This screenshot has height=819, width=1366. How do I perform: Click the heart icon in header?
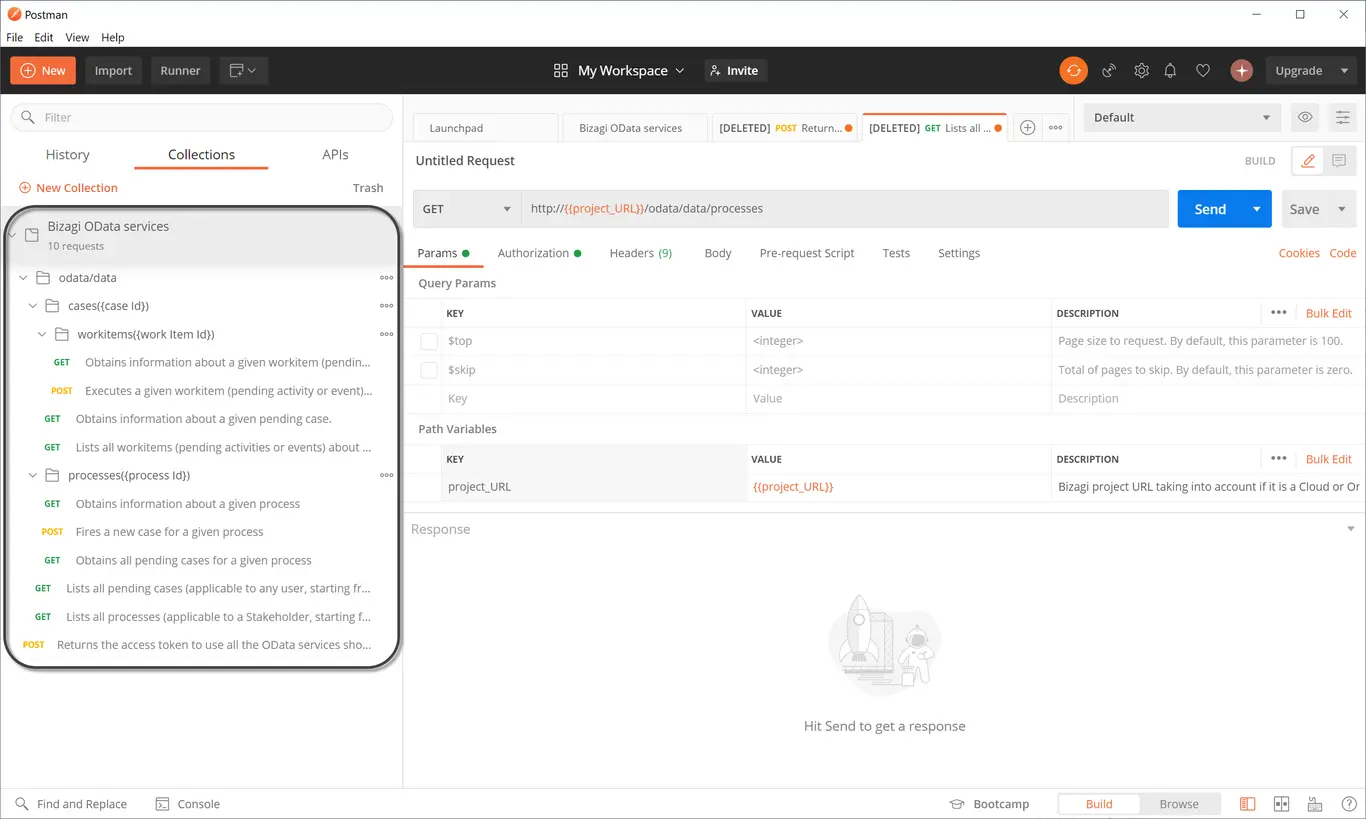[x=1203, y=71]
